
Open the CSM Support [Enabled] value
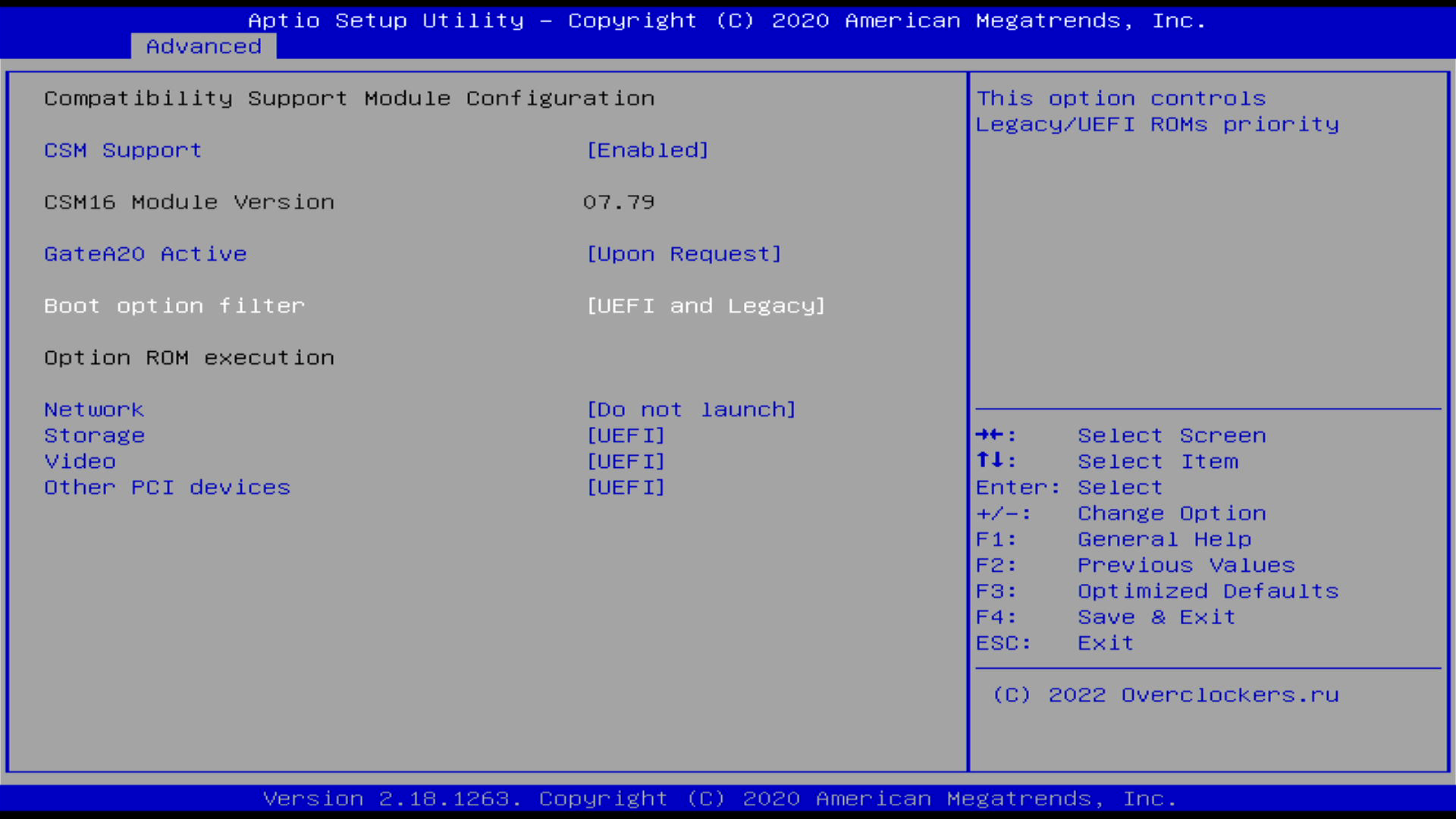(x=648, y=150)
